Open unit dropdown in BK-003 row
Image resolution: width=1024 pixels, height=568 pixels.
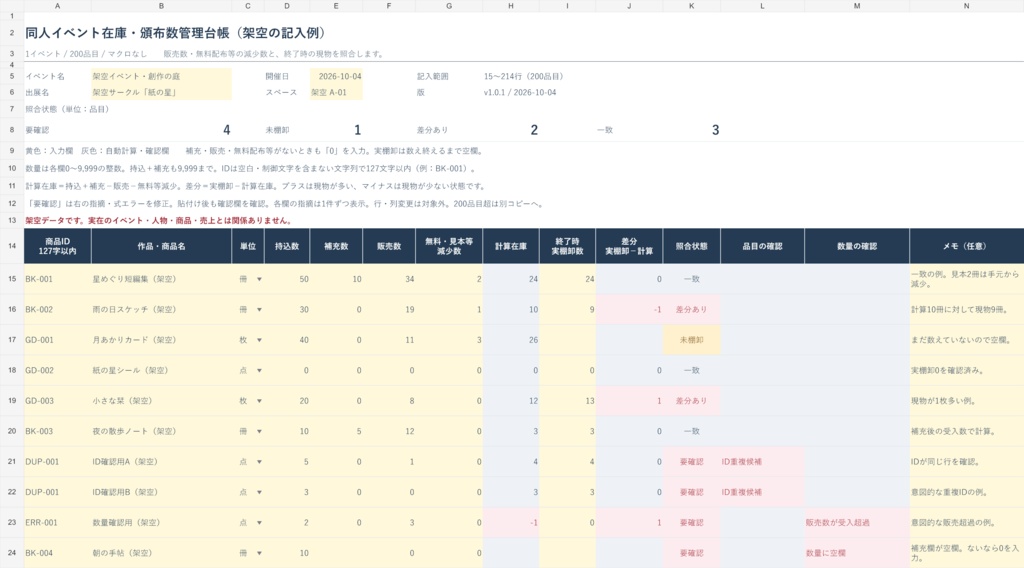(x=259, y=432)
